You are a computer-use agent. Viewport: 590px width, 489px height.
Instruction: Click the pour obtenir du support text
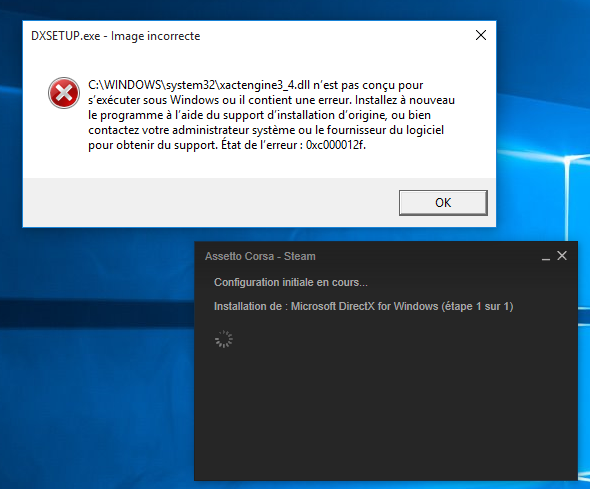pyautogui.click(x=153, y=145)
